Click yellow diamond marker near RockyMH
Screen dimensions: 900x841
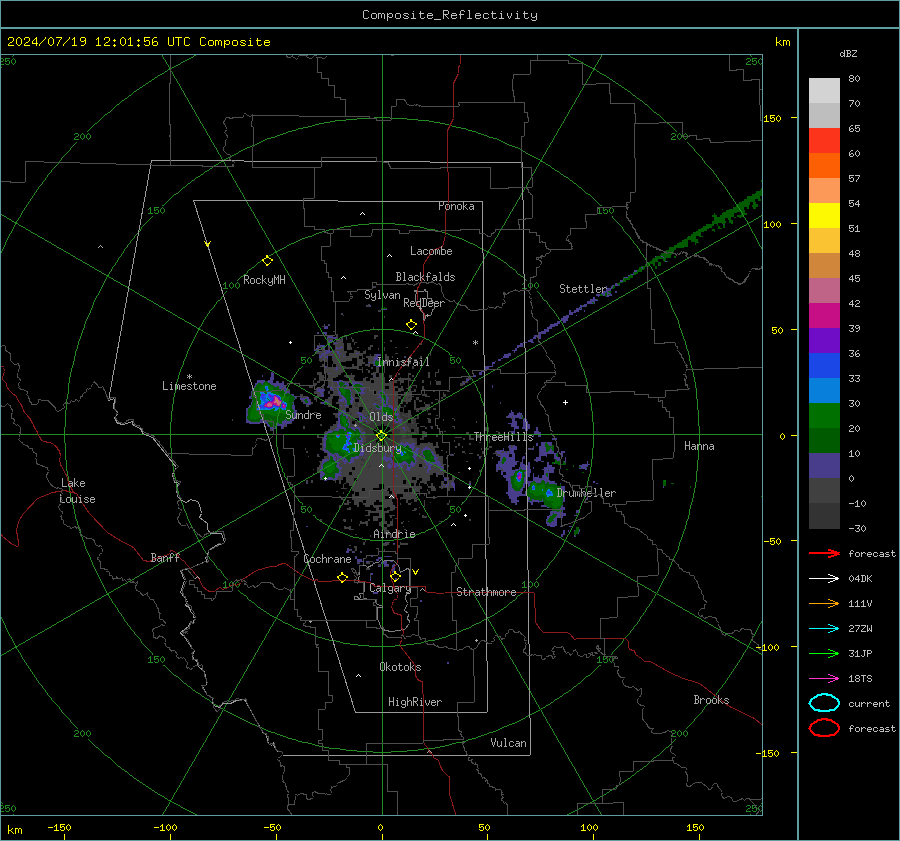(267, 261)
